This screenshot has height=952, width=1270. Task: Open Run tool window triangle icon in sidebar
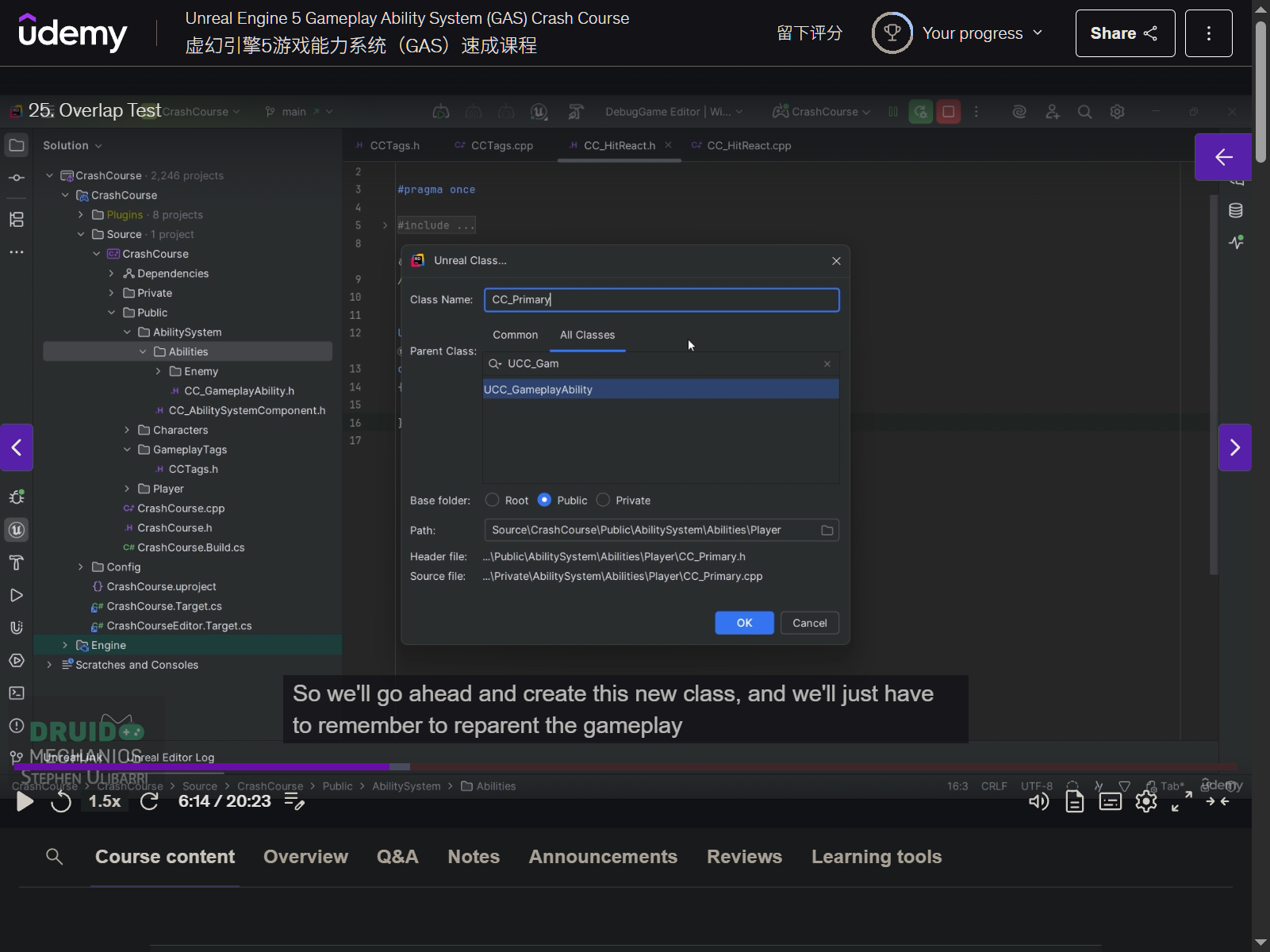17,595
